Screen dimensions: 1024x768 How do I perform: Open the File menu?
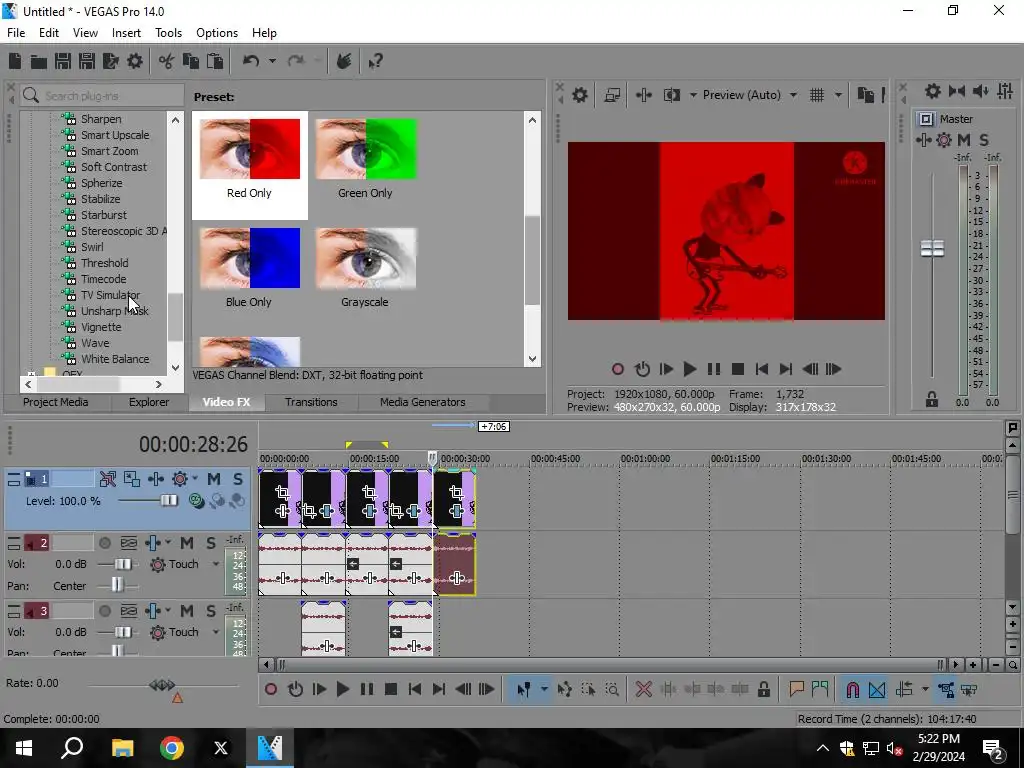pyautogui.click(x=16, y=33)
